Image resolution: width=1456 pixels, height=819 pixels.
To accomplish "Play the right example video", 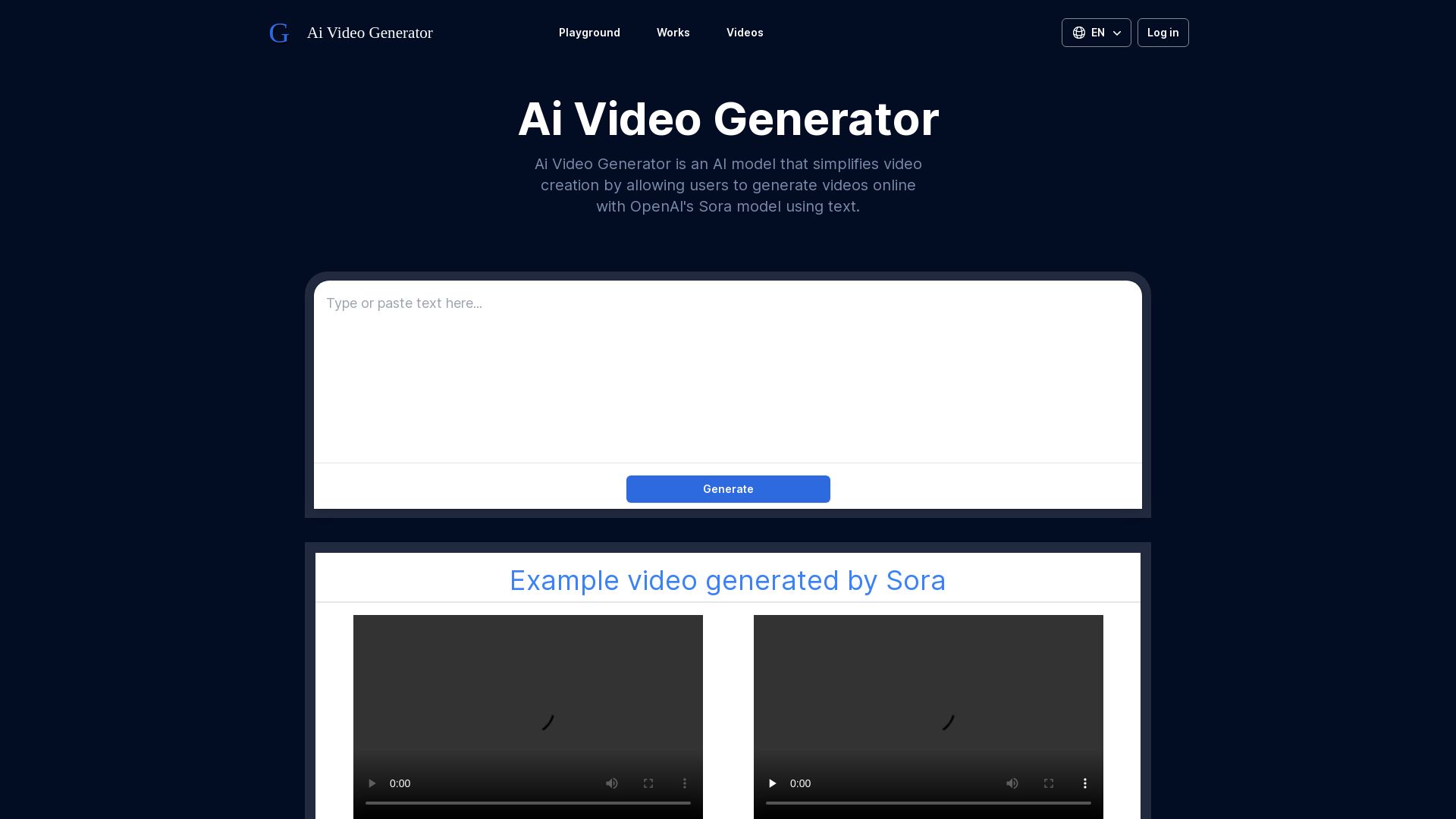I will 772,783.
